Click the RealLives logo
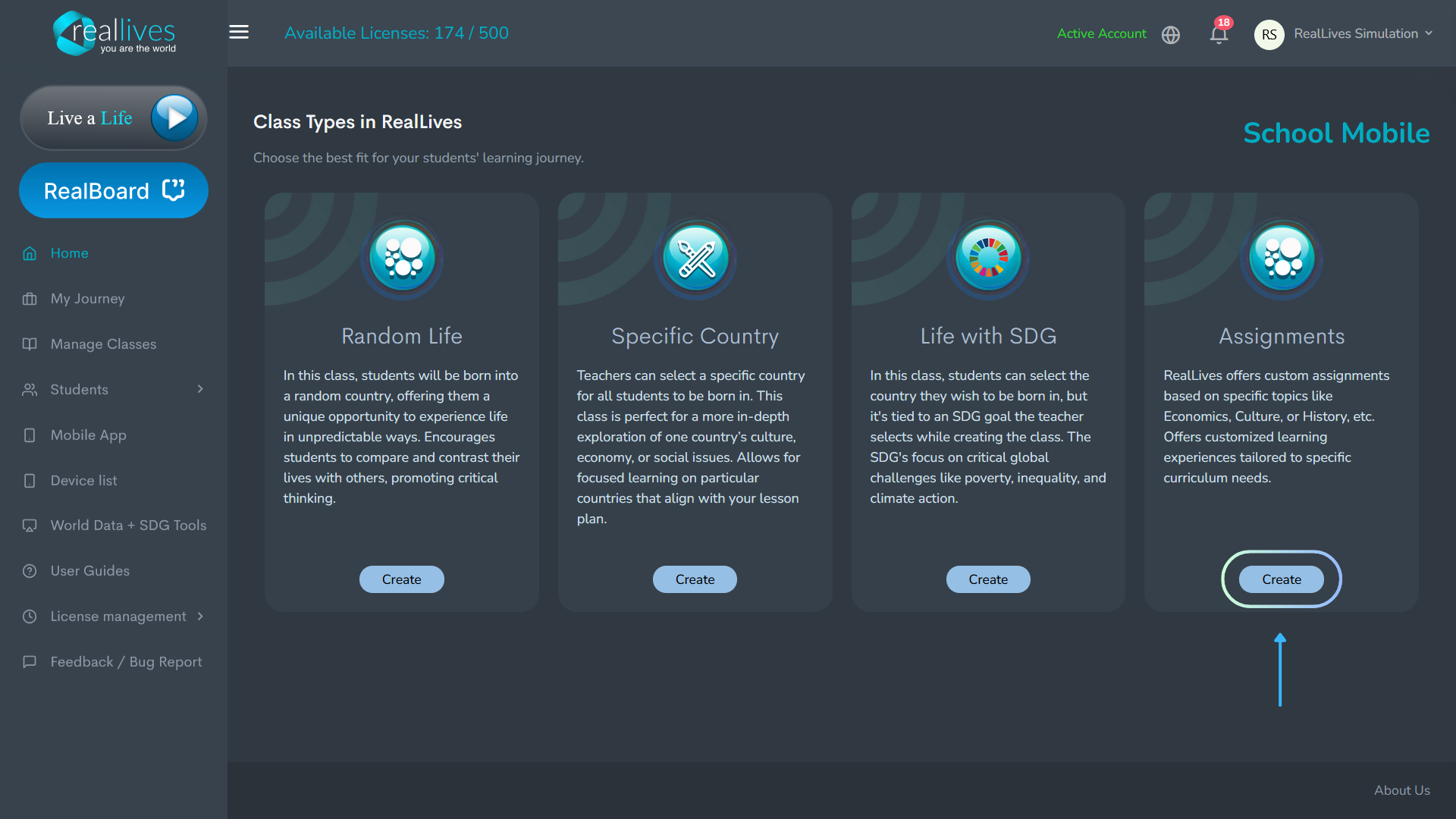The height and width of the screenshot is (819, 1456). [x=114, y=33]
